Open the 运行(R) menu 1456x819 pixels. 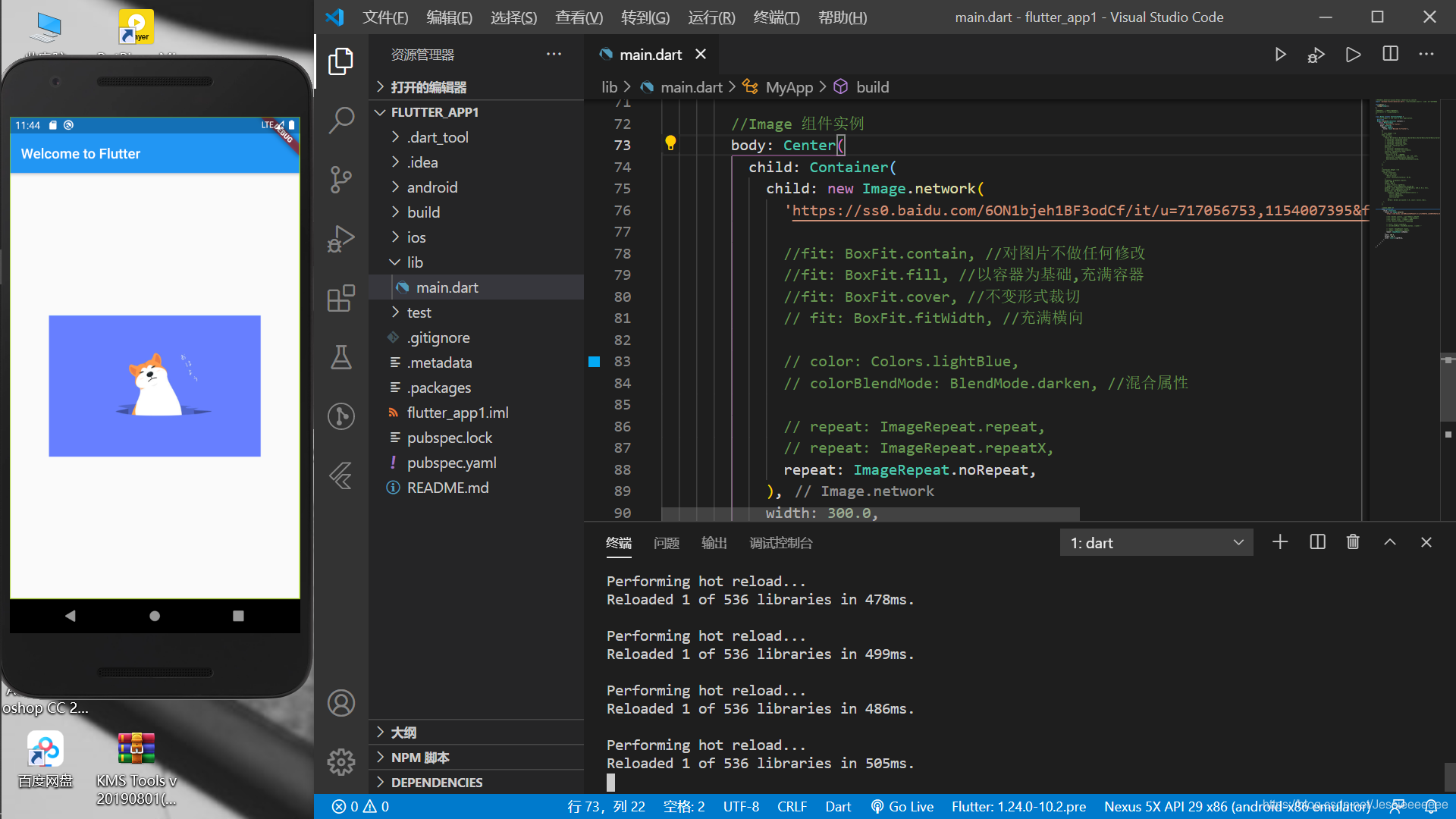point(711,17)
